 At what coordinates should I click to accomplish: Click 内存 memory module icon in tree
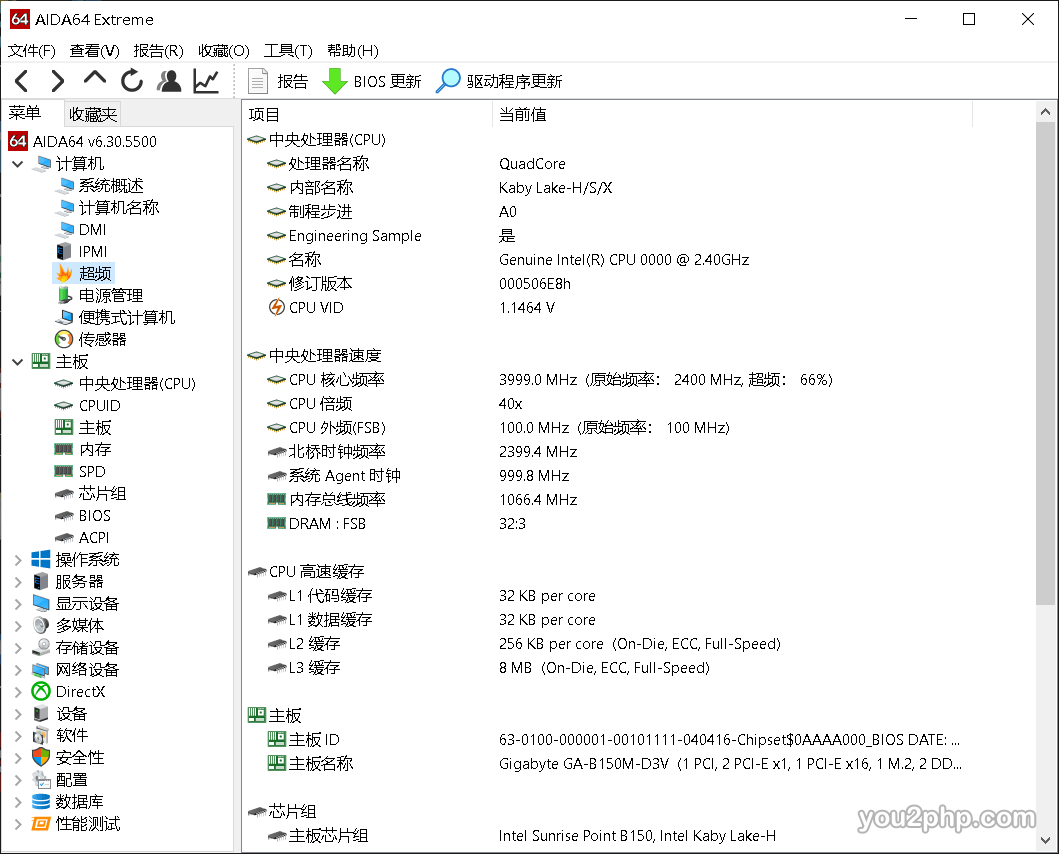click(x=63, y=449)
